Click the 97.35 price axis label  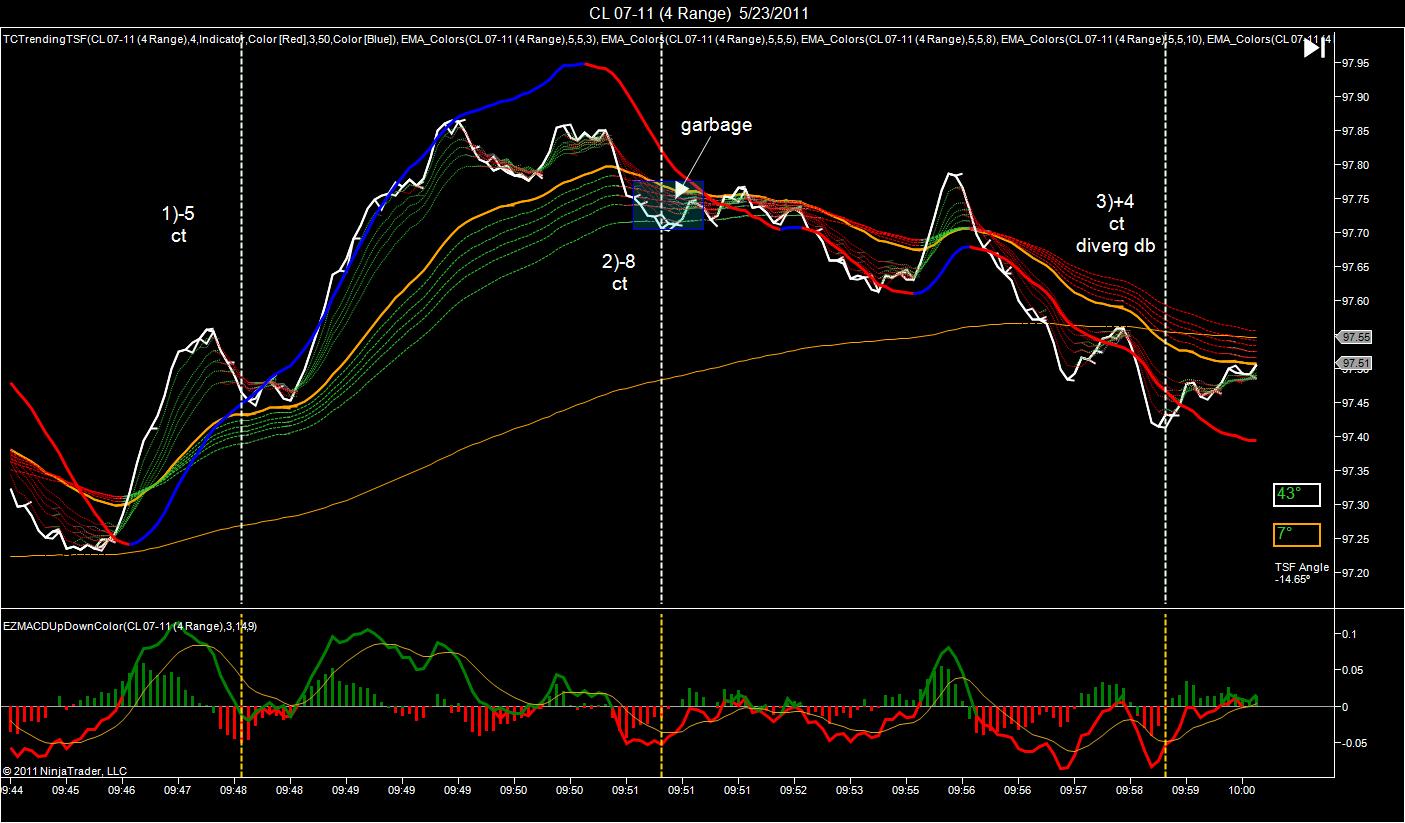click(x=1355, y=471)
